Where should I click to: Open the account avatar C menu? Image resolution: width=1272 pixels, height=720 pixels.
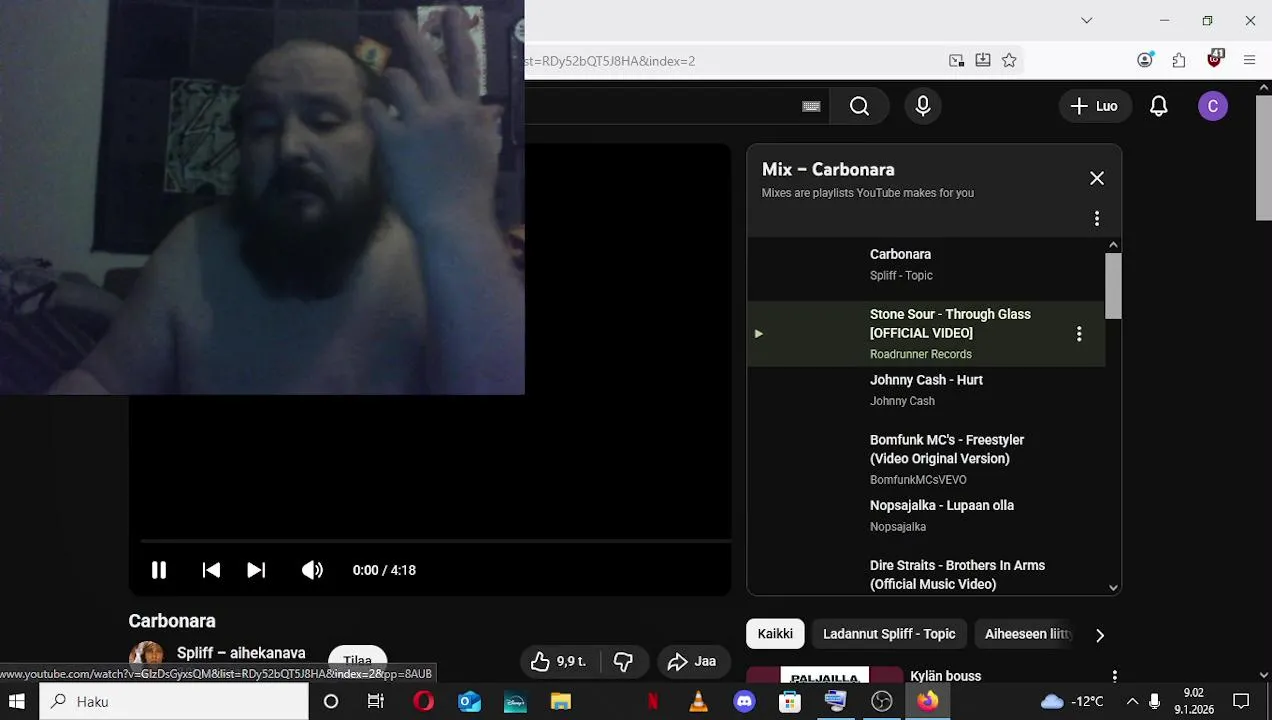1212,106
